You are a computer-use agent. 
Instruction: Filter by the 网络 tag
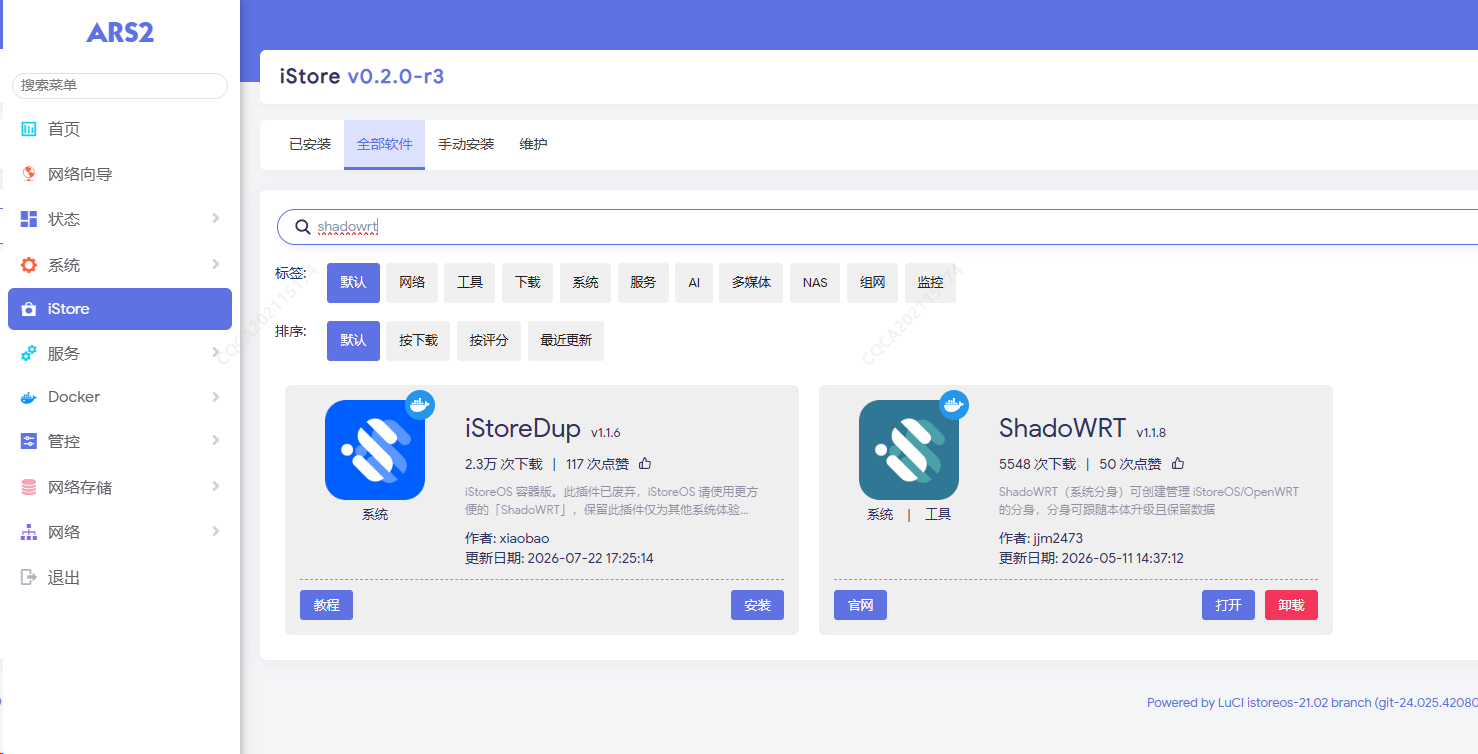pos(412,282)
